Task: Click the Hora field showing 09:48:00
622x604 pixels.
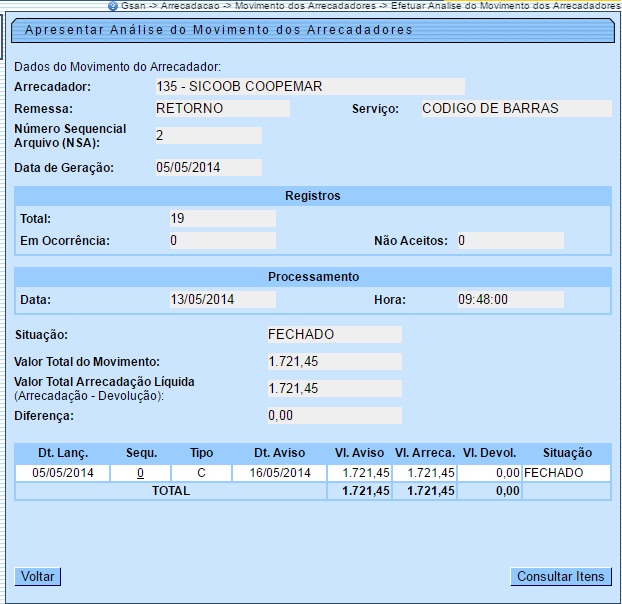Action: click(509, 299)
